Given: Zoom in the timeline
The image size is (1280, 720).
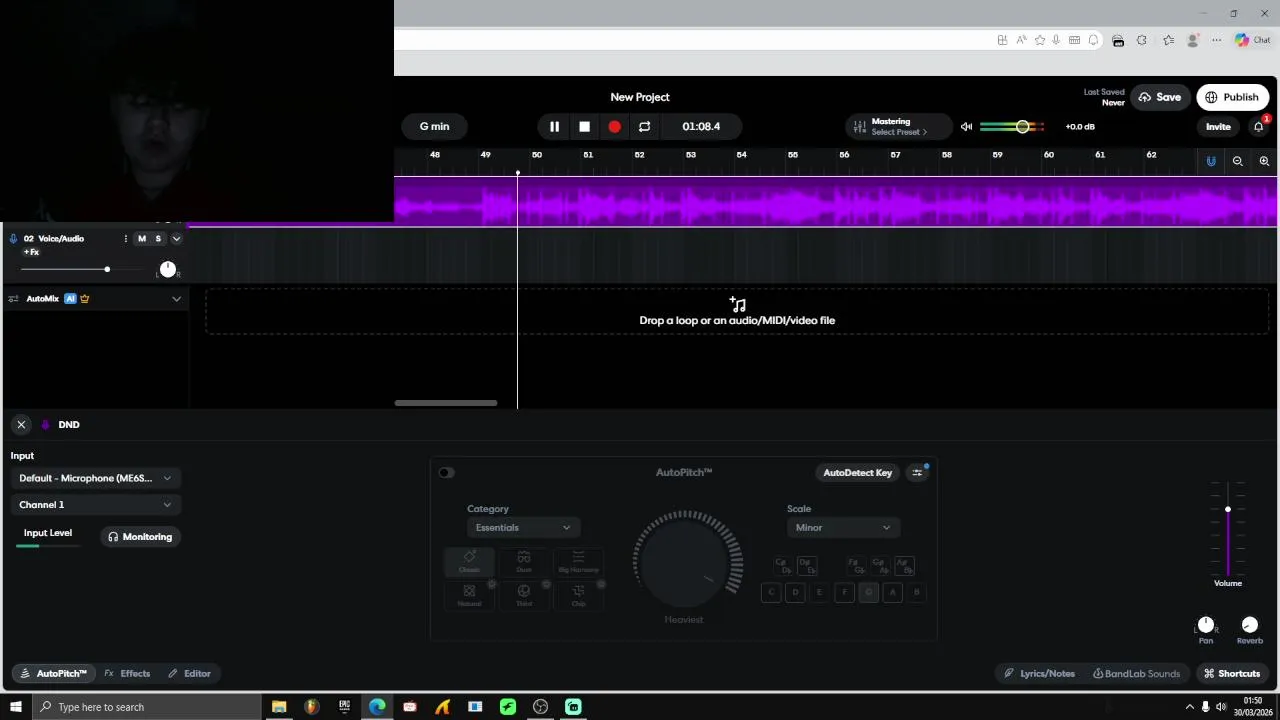Looking at the screenshot, I should click(1264, 161).
